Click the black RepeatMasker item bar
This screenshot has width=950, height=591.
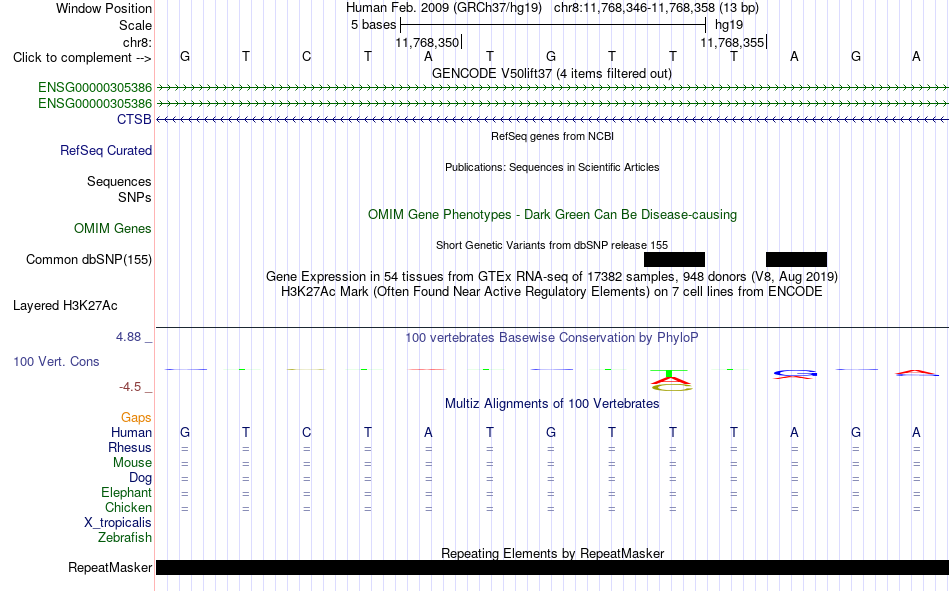[x=553, y=567]
